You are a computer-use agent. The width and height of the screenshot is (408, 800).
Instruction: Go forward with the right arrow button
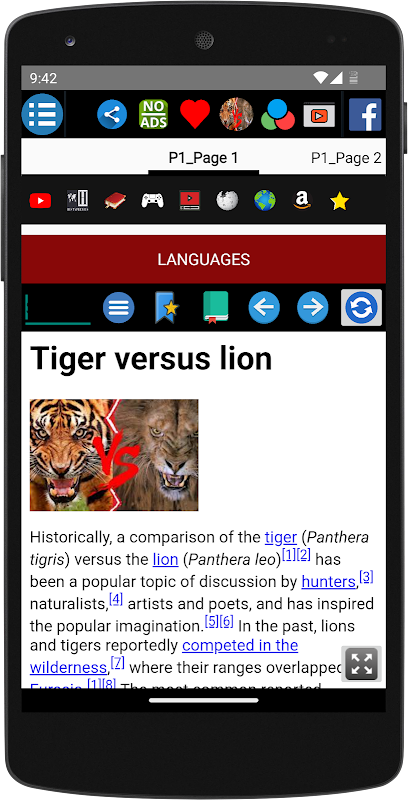point(313,308)
